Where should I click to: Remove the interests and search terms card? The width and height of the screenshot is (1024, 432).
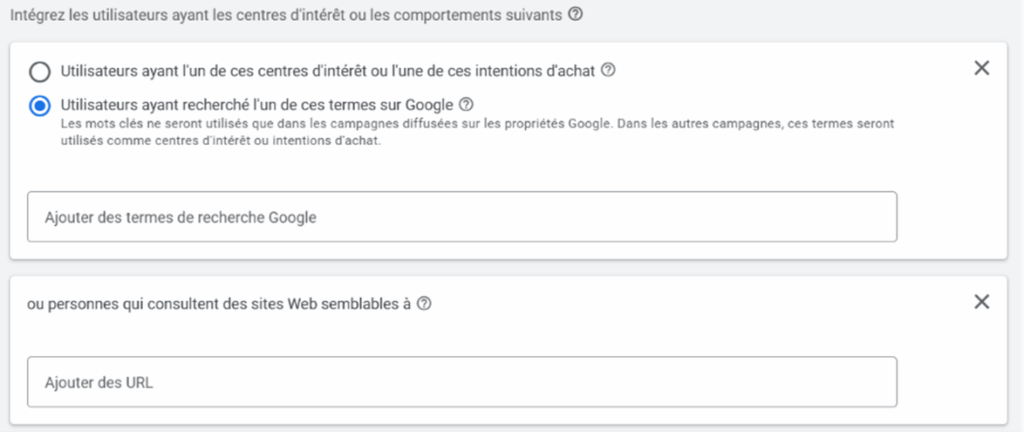(x=982, y=68)
